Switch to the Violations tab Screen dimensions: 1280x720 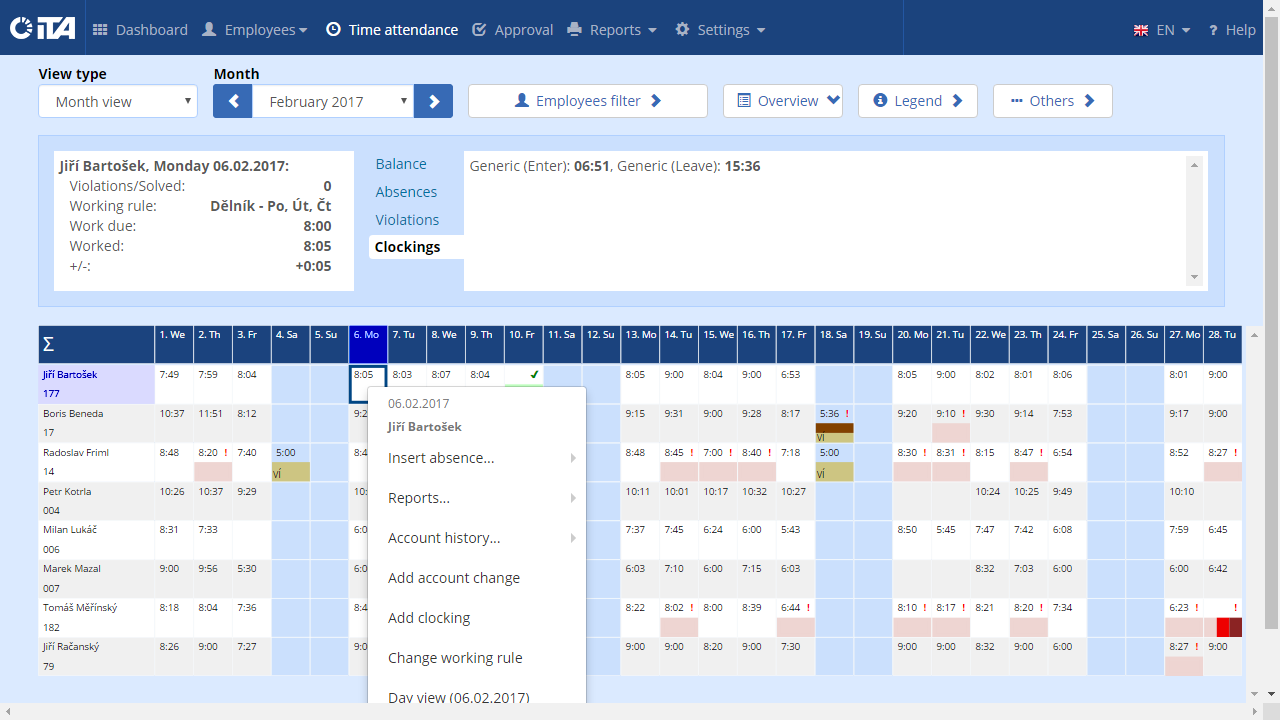(x=407, y=220)
